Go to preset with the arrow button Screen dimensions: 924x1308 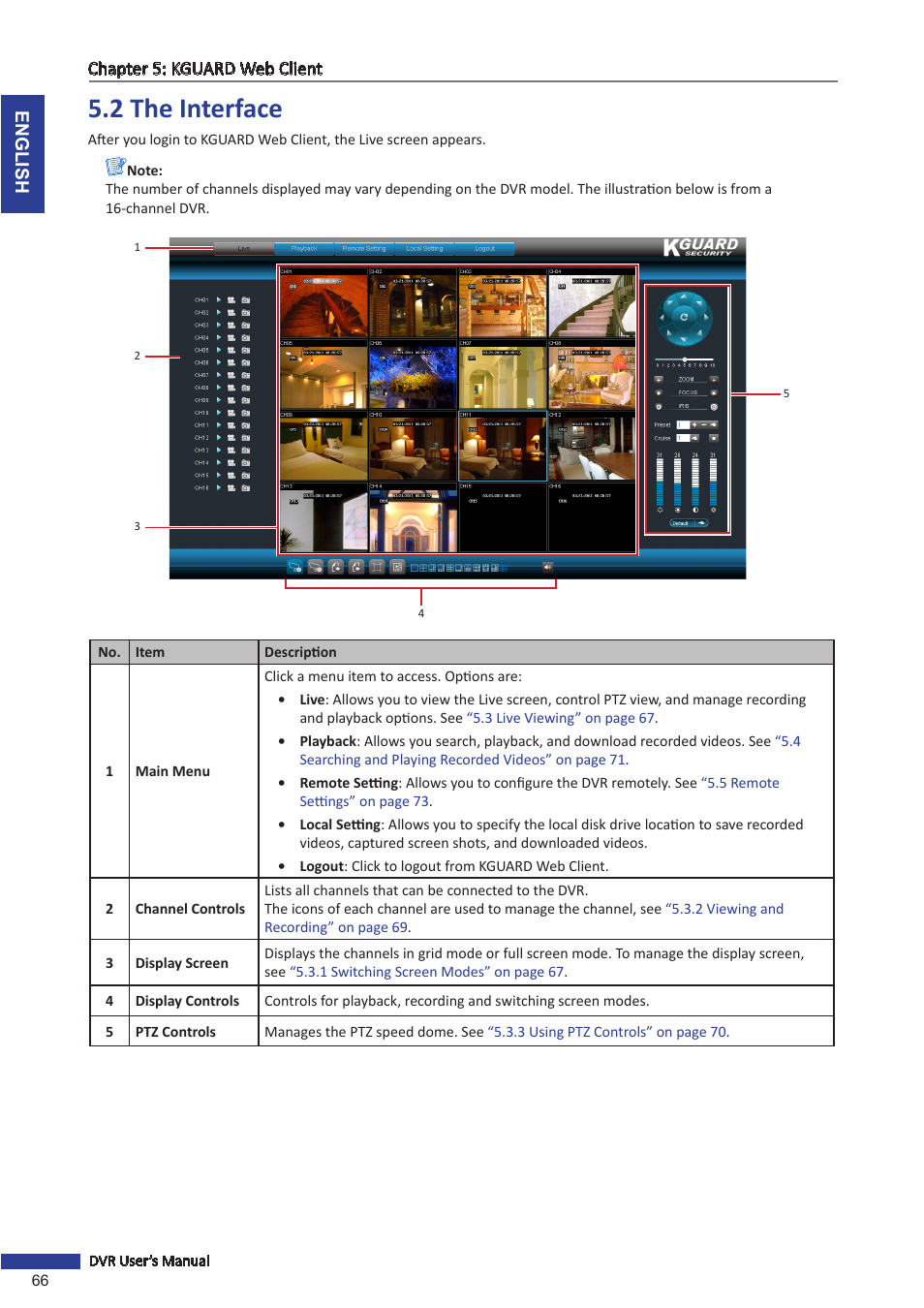[714, 424]
